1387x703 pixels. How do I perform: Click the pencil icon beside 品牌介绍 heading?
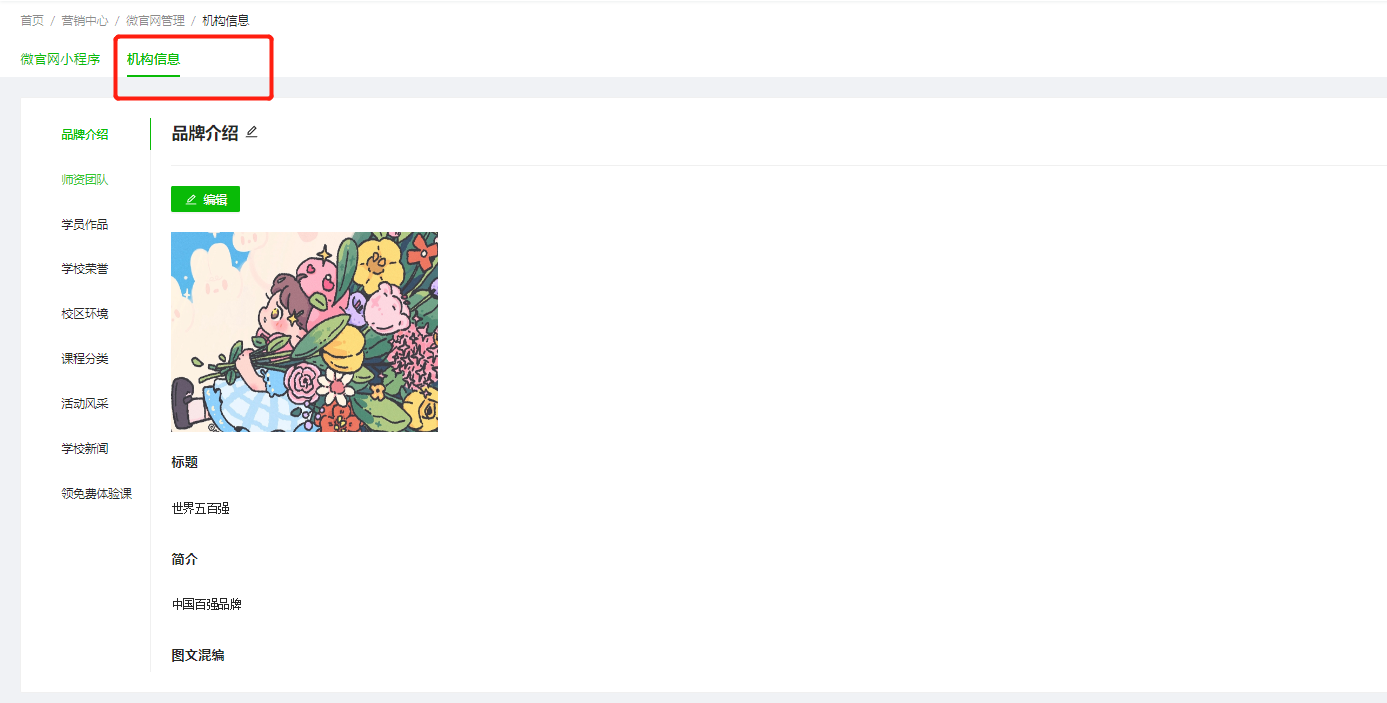252,132
